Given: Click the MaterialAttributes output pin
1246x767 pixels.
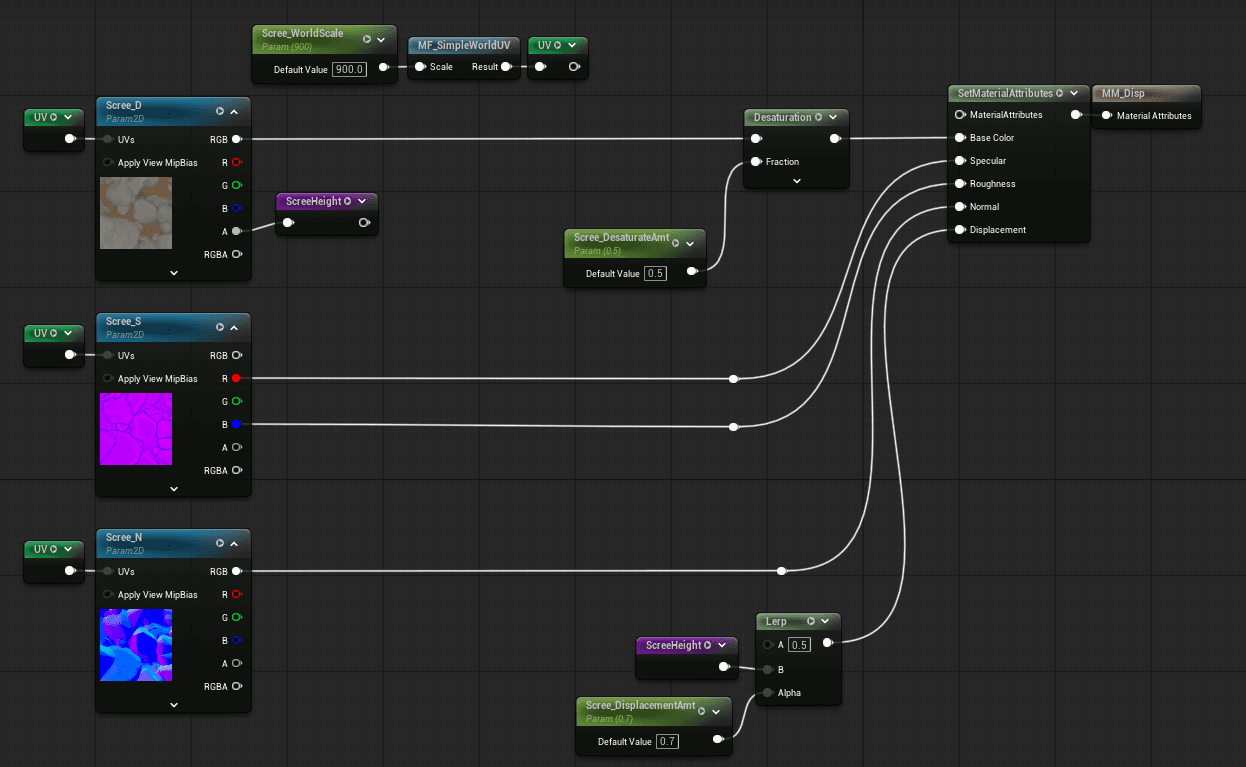Looking at the screenshot, I should (1078, 114).
